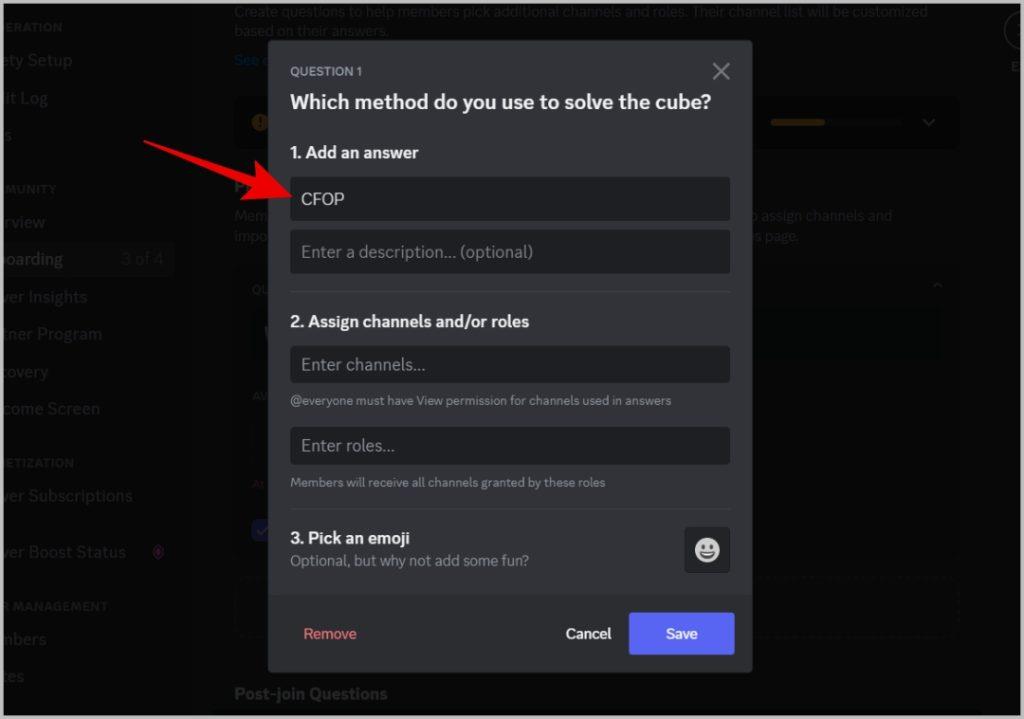Open Partner Program in the sidebar
This screenshot has height=719, width=1024.
pyautogui.click(x=52, y=334)
